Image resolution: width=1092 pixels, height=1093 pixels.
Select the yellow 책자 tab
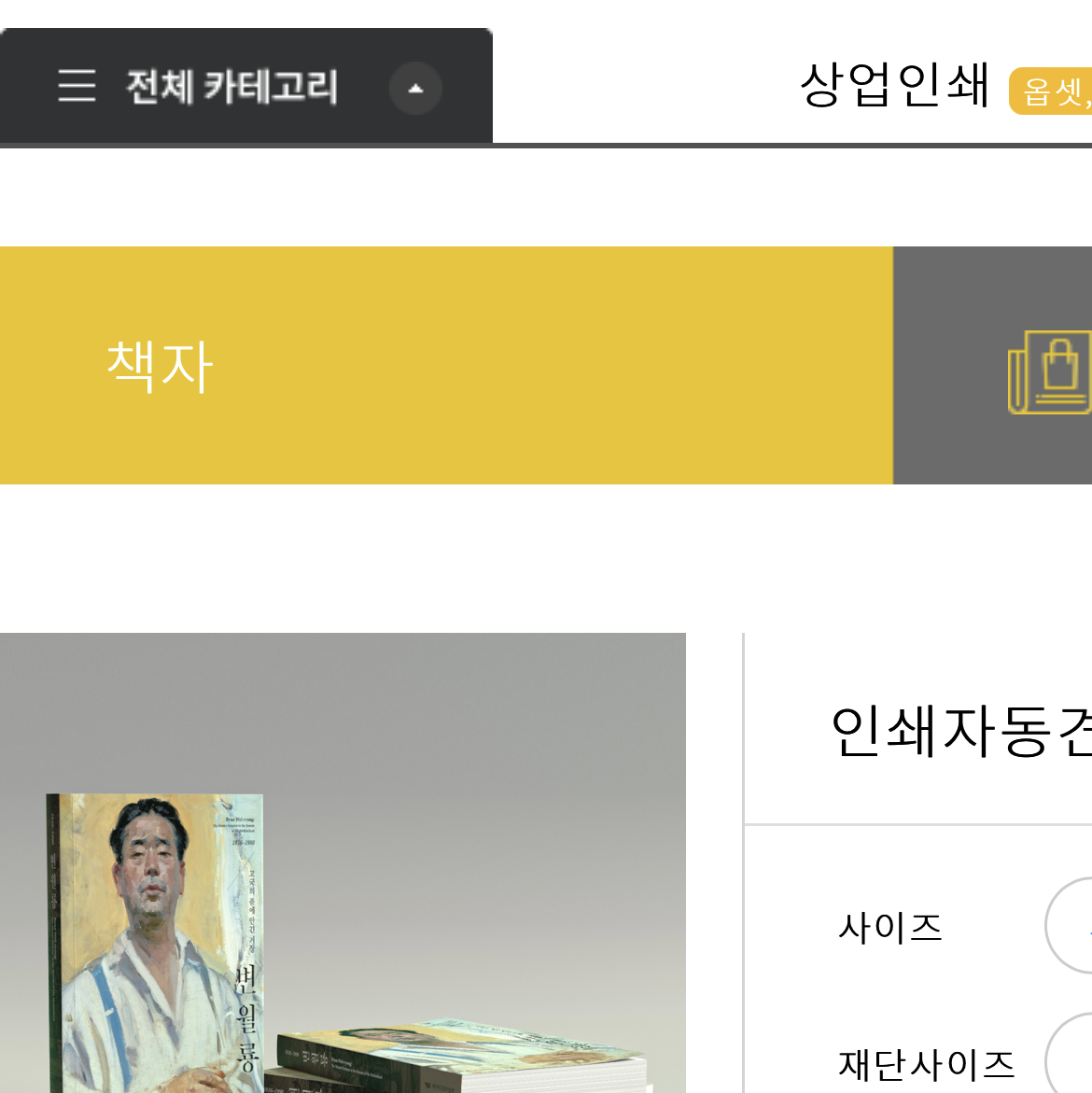(446, 365)
